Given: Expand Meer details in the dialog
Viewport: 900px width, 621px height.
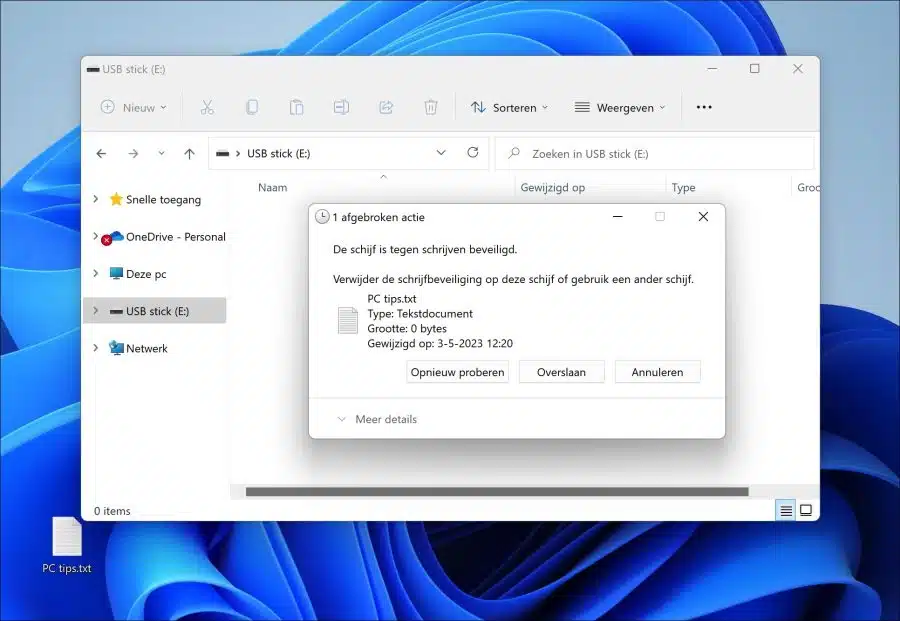Looking at the screenshot, I should pyautogui.click(x=377, y=420).
